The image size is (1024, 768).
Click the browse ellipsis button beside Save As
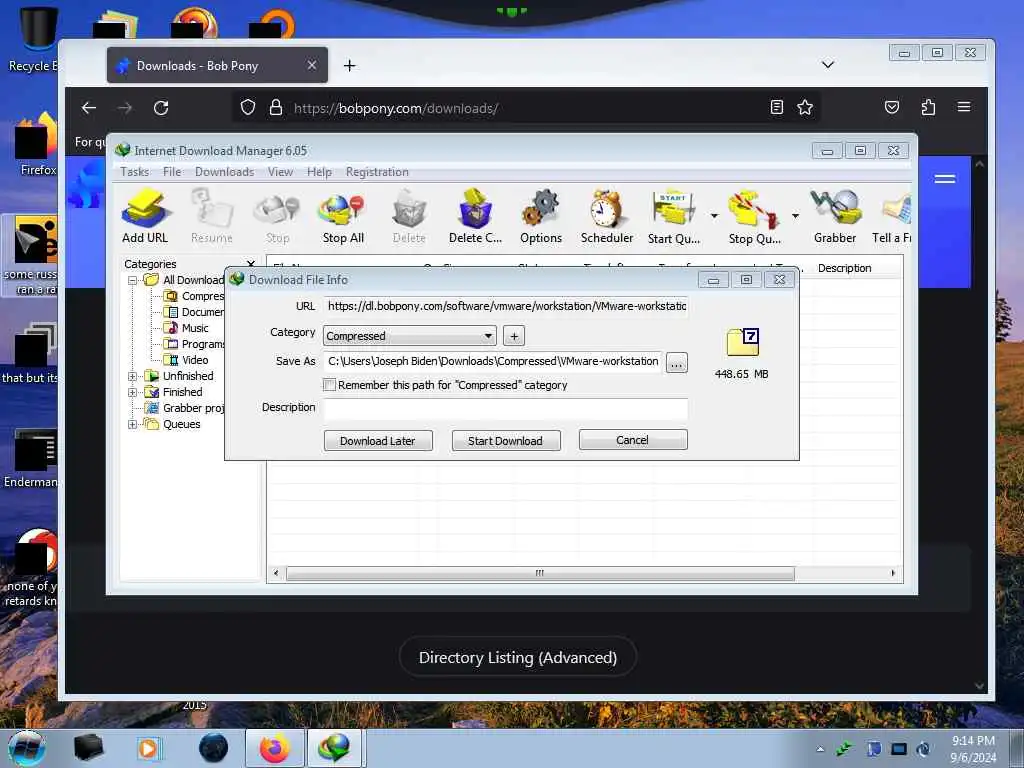(x=677, y=362)
